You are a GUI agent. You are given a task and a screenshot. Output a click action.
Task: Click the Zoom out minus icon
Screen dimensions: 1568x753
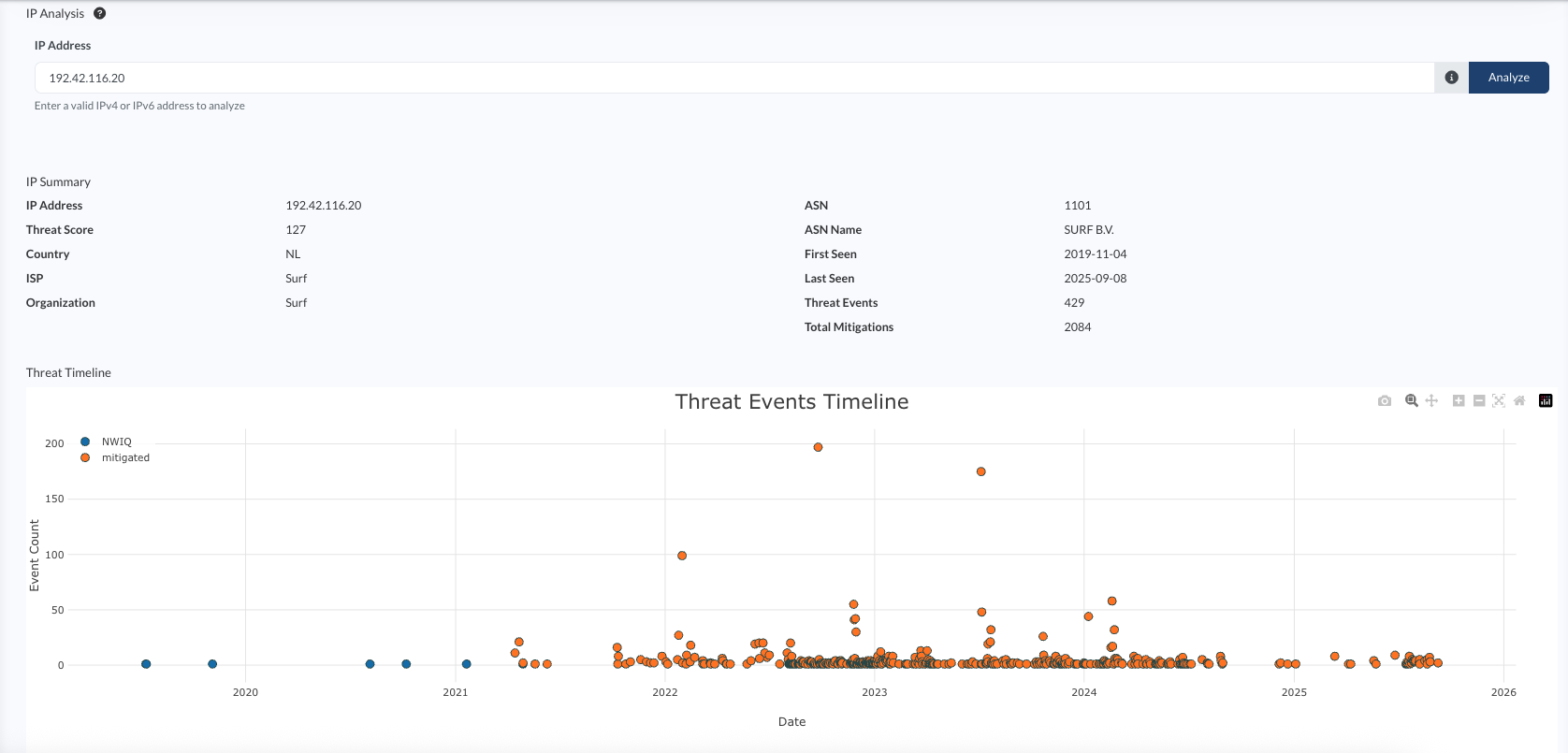(x=1479, y=400)
